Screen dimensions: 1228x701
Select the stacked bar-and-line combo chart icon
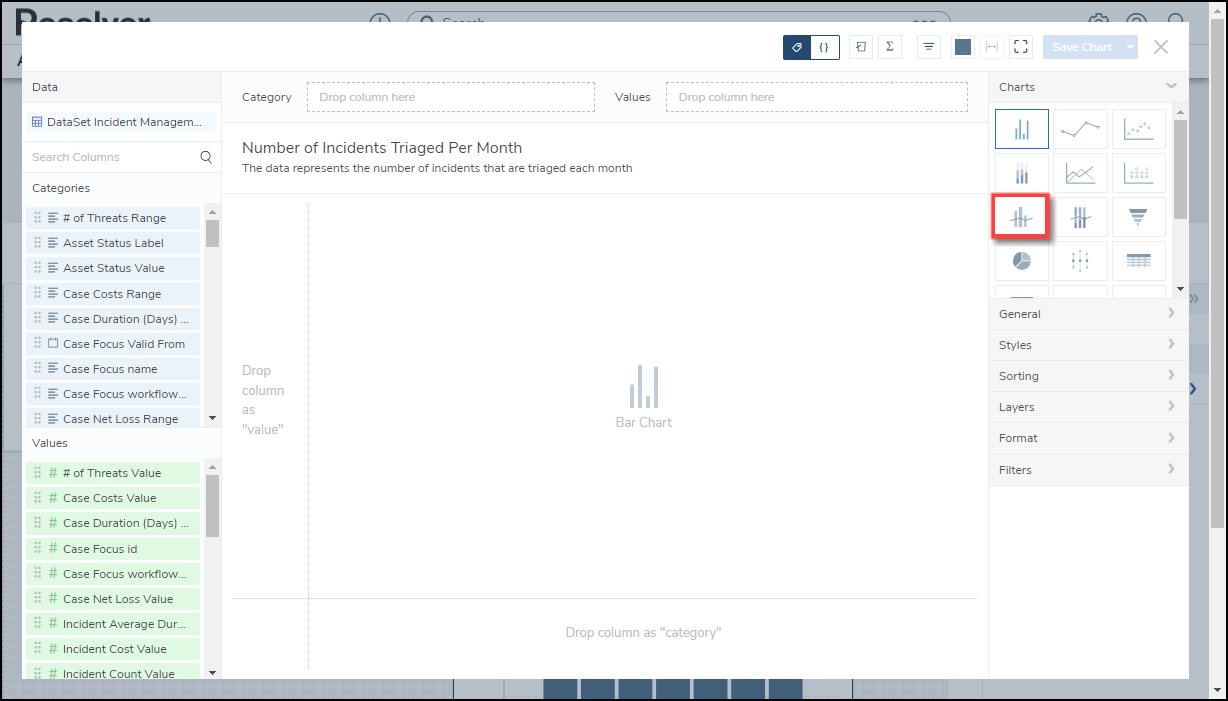[1080, 217]
